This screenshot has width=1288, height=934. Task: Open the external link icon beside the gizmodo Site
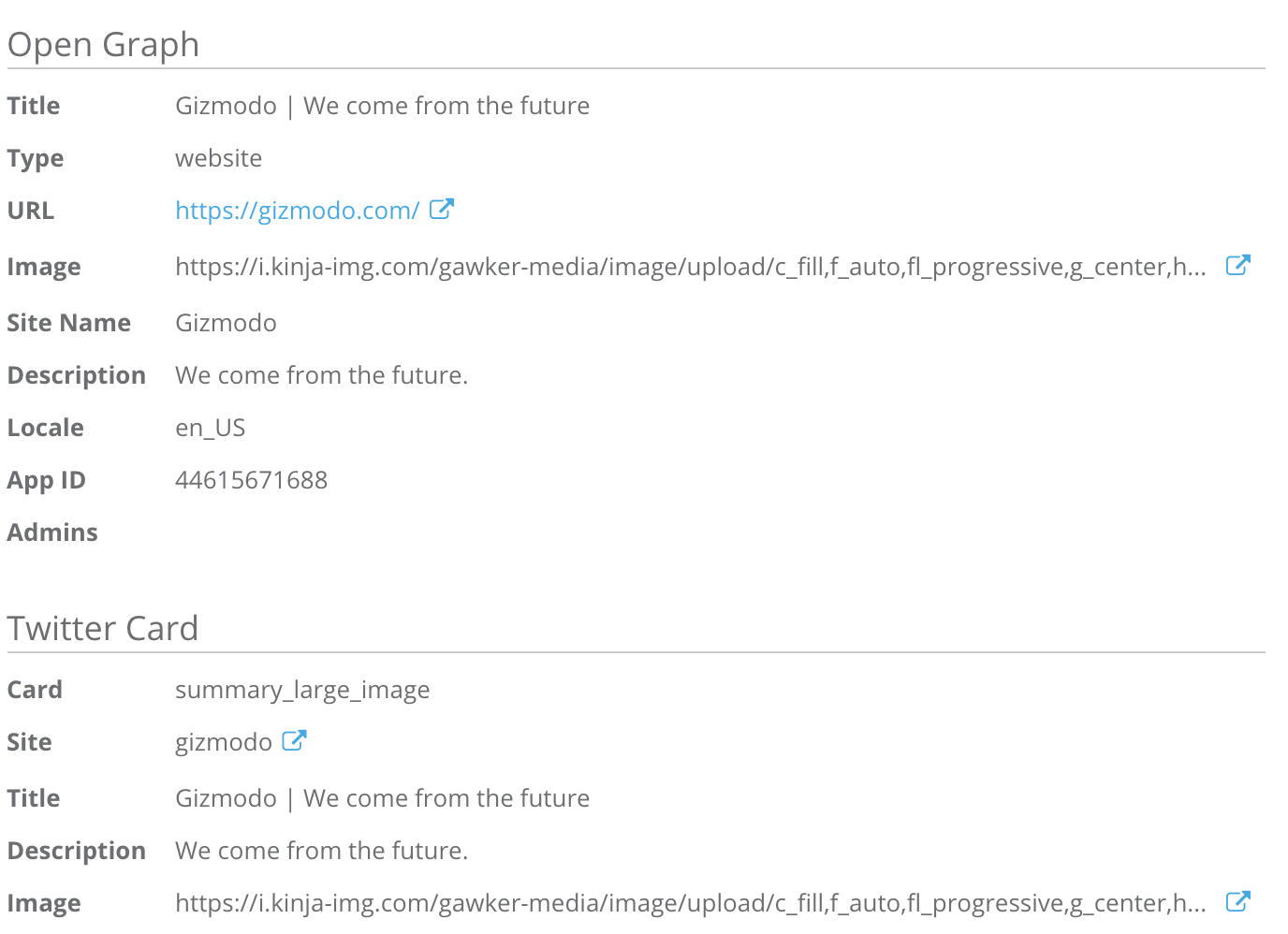click(294, 739)
